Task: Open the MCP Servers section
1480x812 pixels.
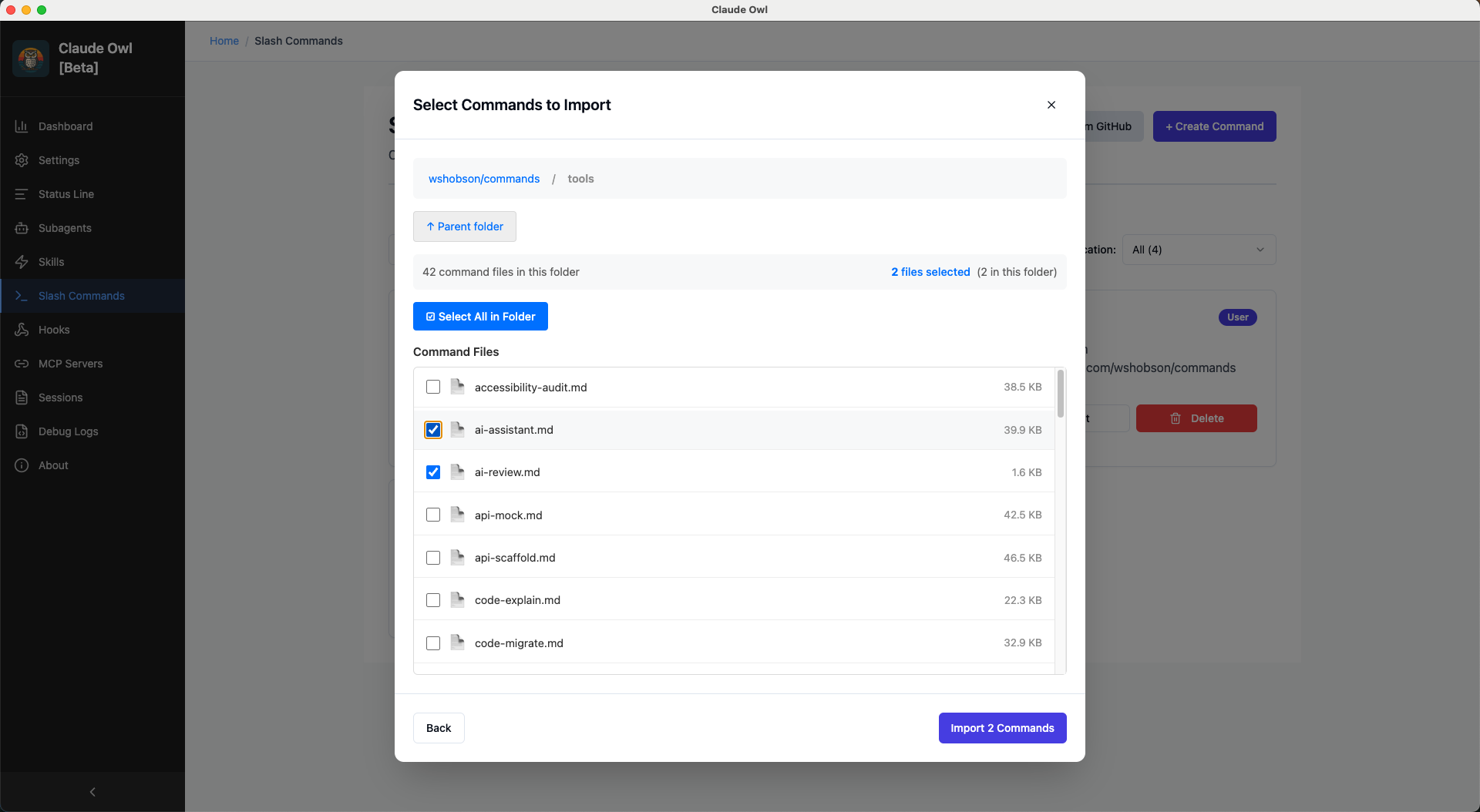Action: pyautogui.click(x=71, y=364)
